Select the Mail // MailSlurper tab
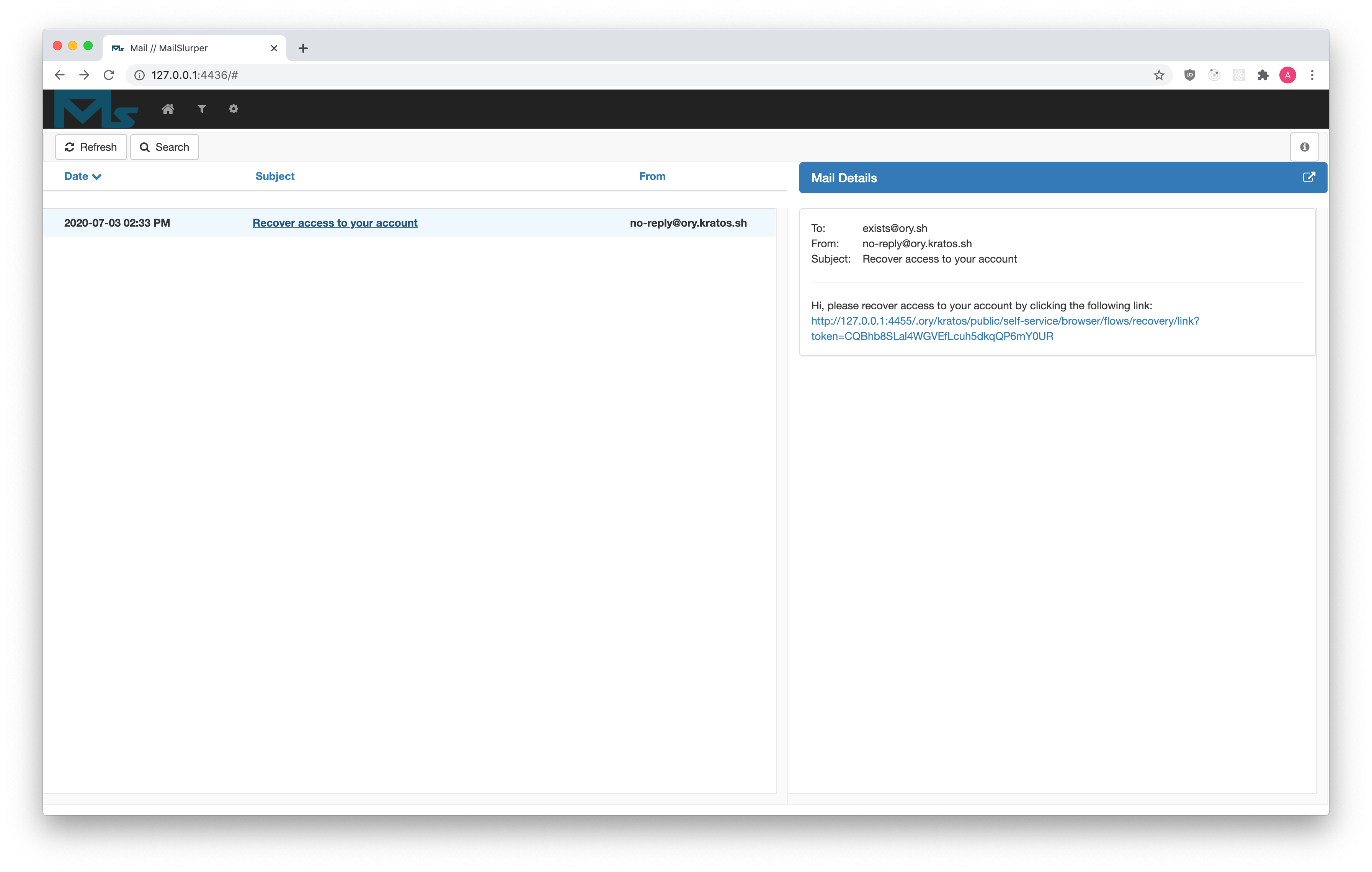 (x=194, y=48)
